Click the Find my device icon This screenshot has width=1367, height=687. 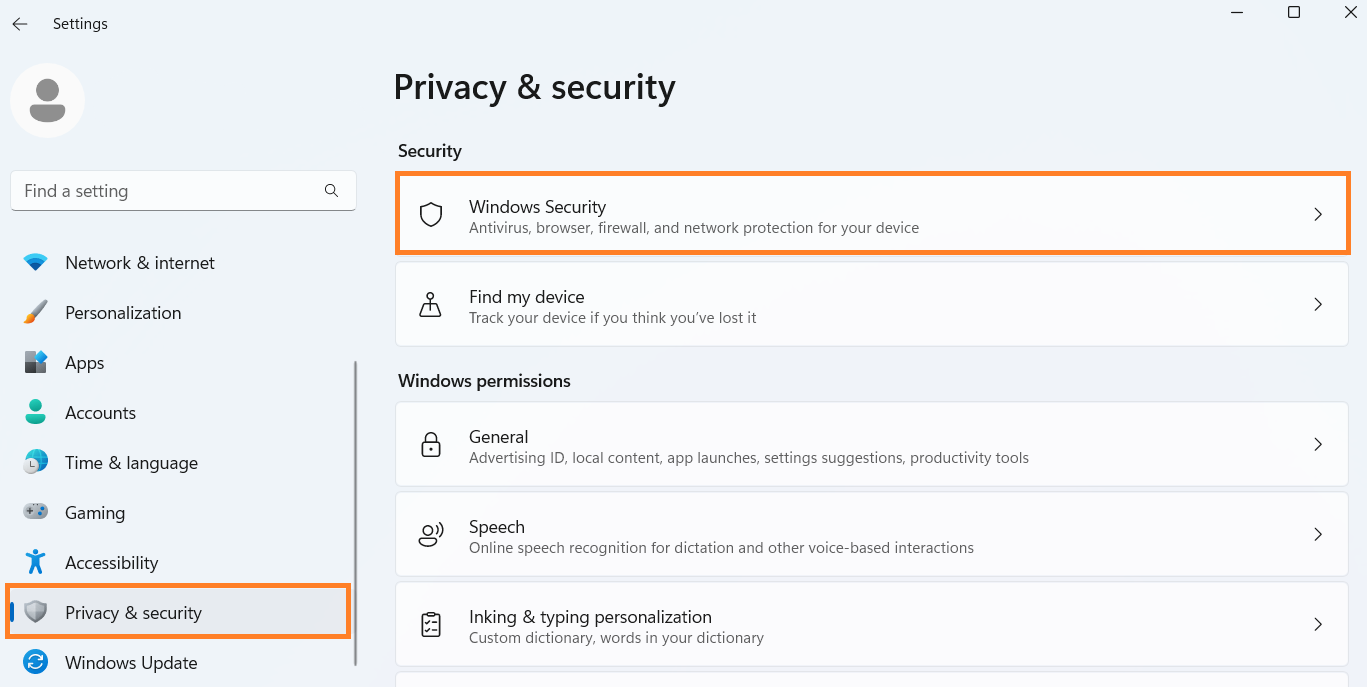tap(431, 305)
